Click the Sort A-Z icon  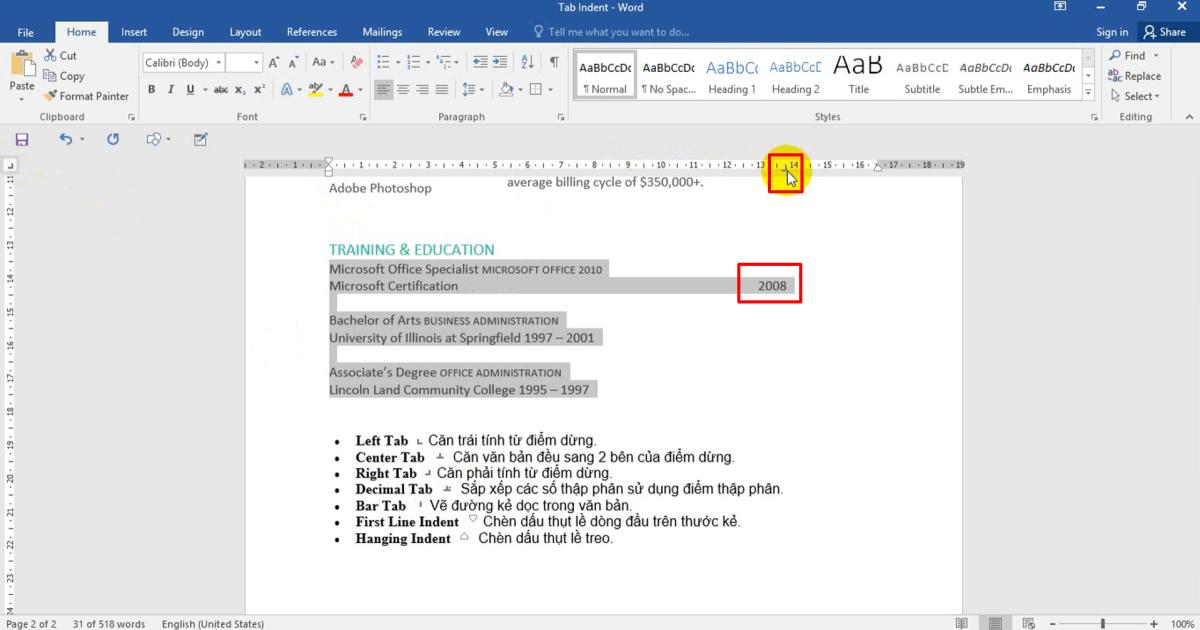[528, 62]
